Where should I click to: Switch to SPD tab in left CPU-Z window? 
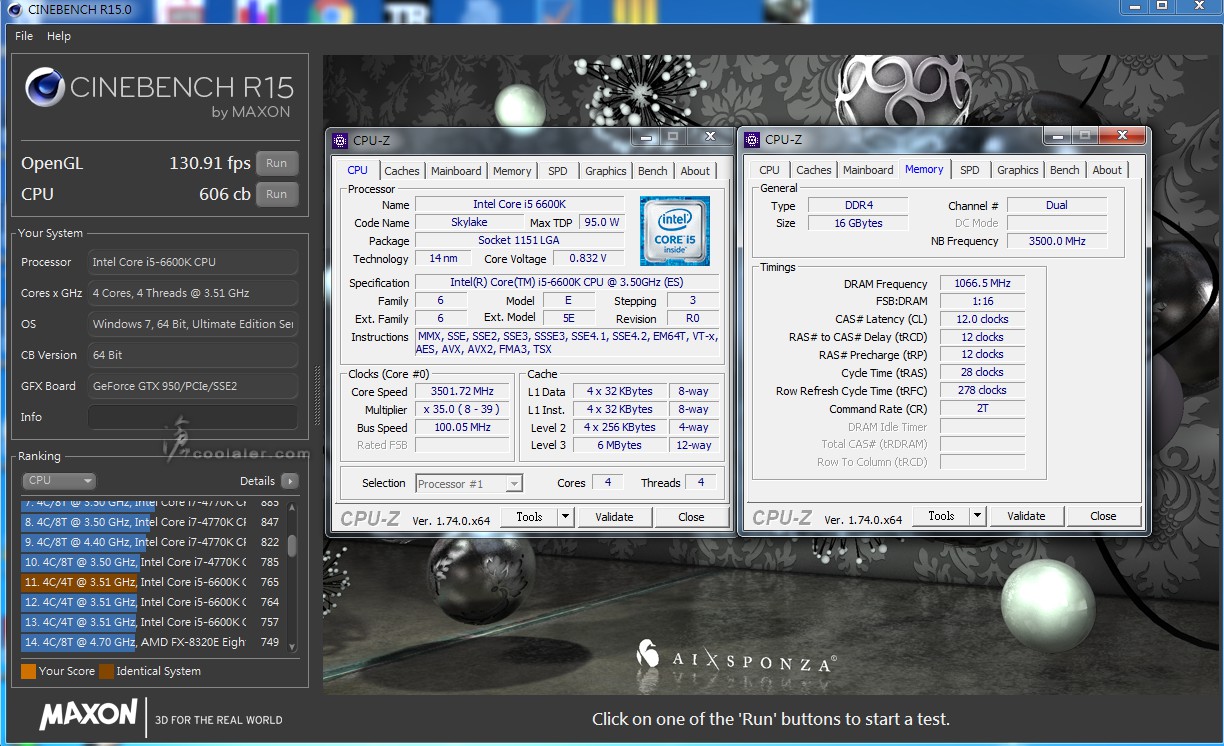(x=558, y=171)
